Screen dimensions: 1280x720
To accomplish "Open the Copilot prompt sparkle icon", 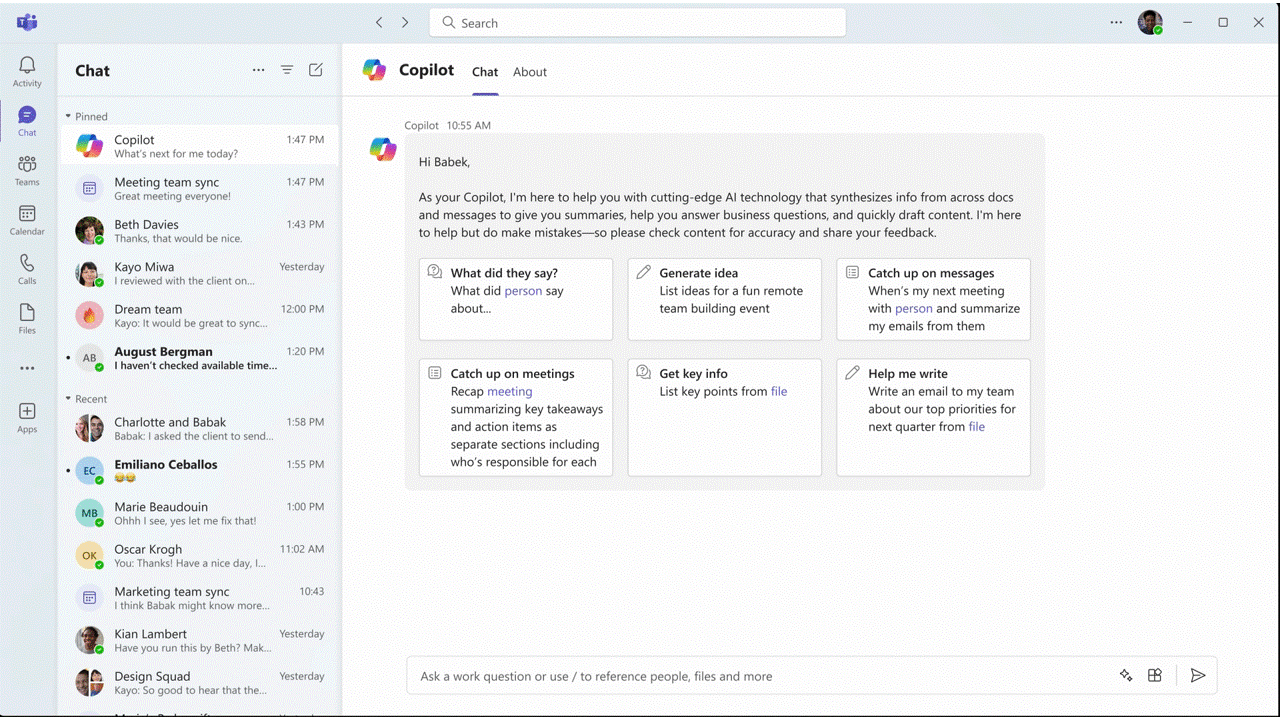I will (1126, 676).
